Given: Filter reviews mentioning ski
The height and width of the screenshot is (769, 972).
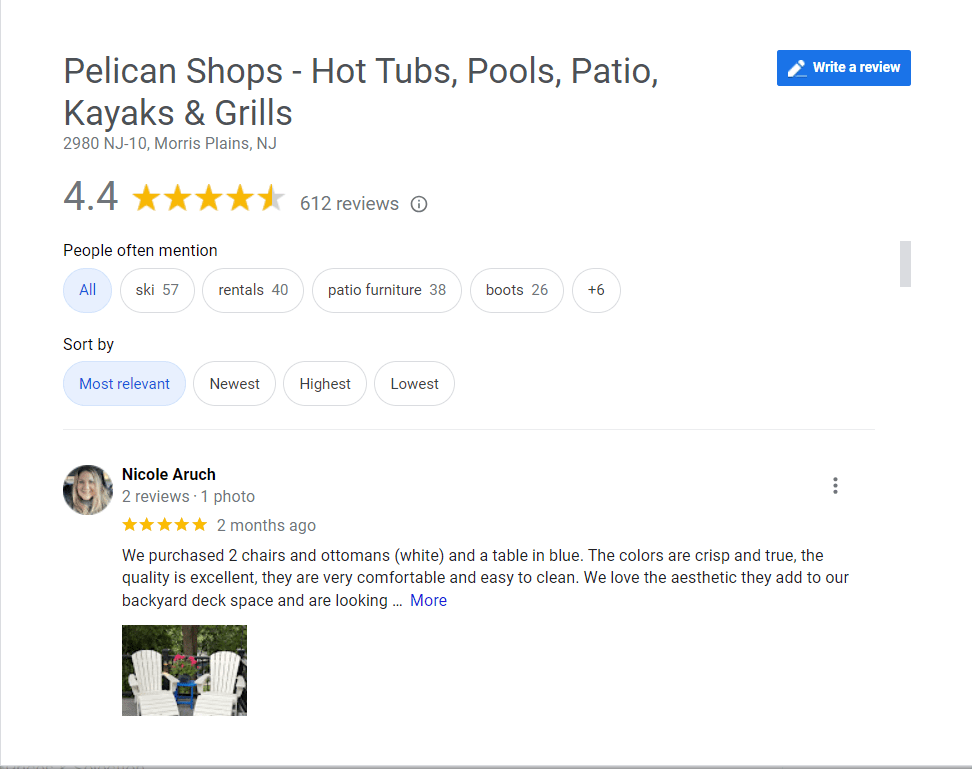Looking at the screenshot, I should click(157, 290).
